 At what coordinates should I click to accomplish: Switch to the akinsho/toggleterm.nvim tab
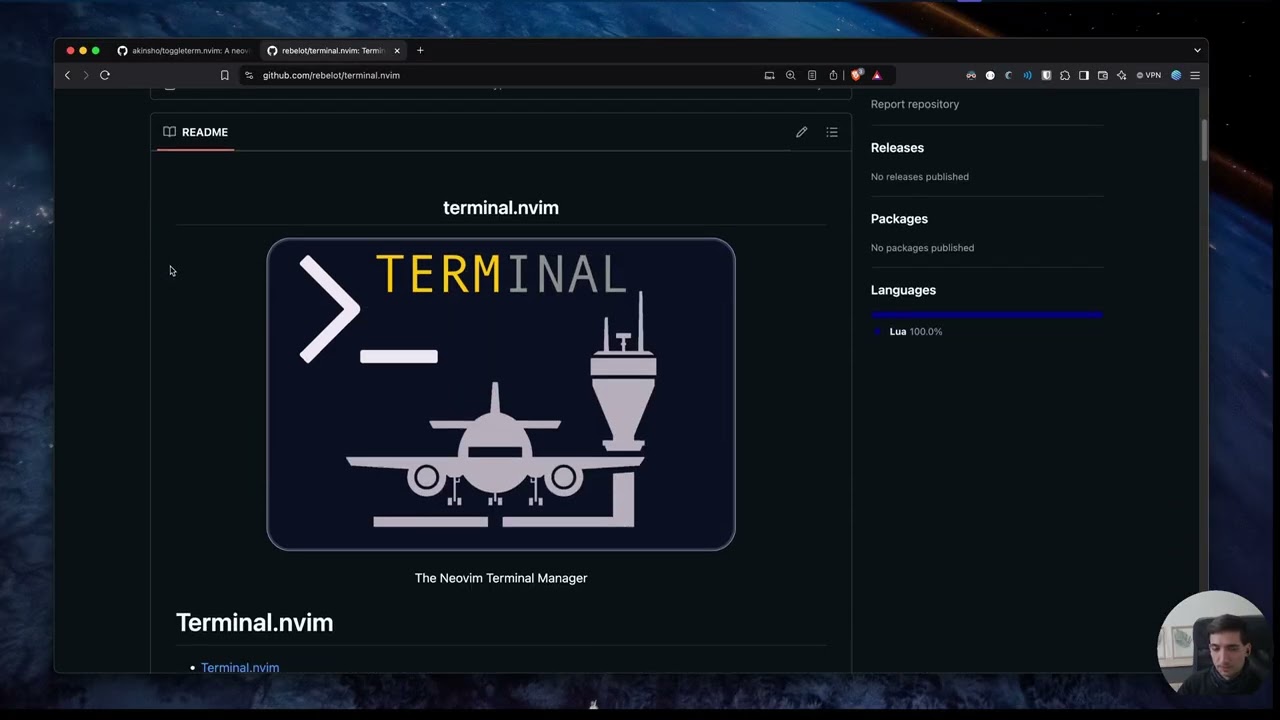click(x=184, y=50)
